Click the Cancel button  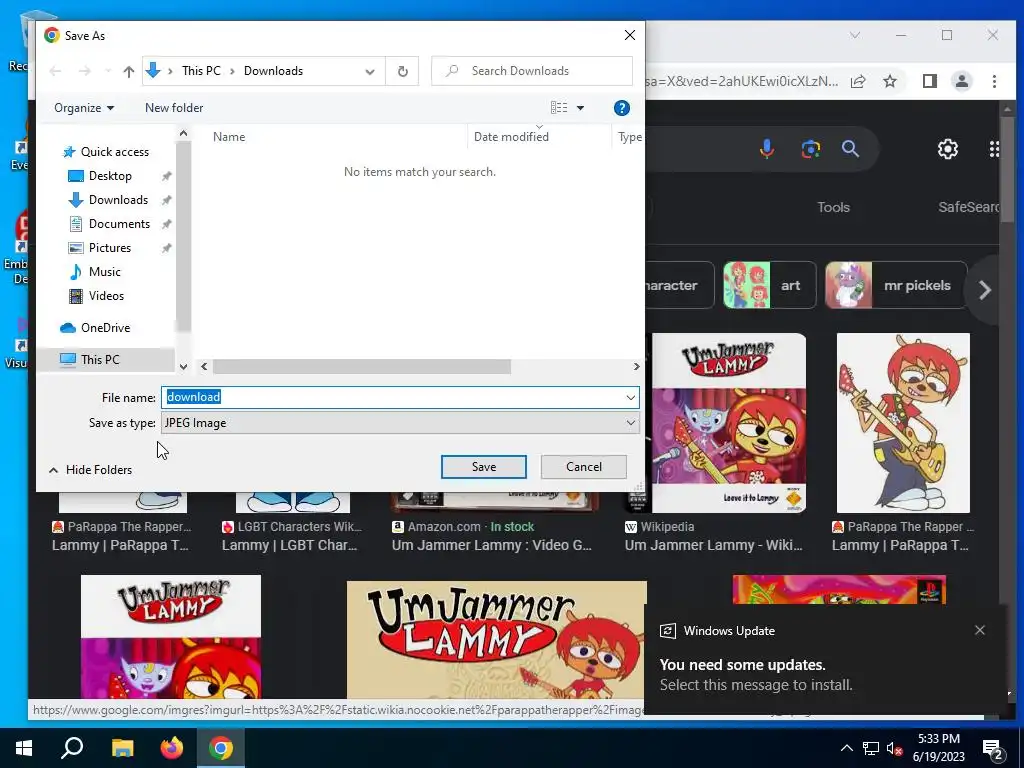click(x=584, y=467)
